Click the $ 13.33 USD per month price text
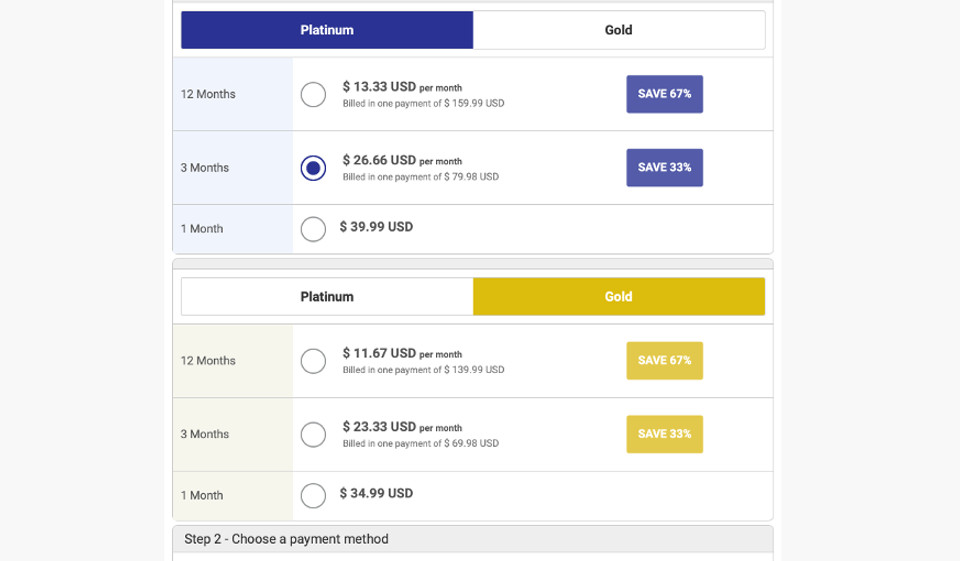This screenshot has height=561, width=960. [402, 87]
